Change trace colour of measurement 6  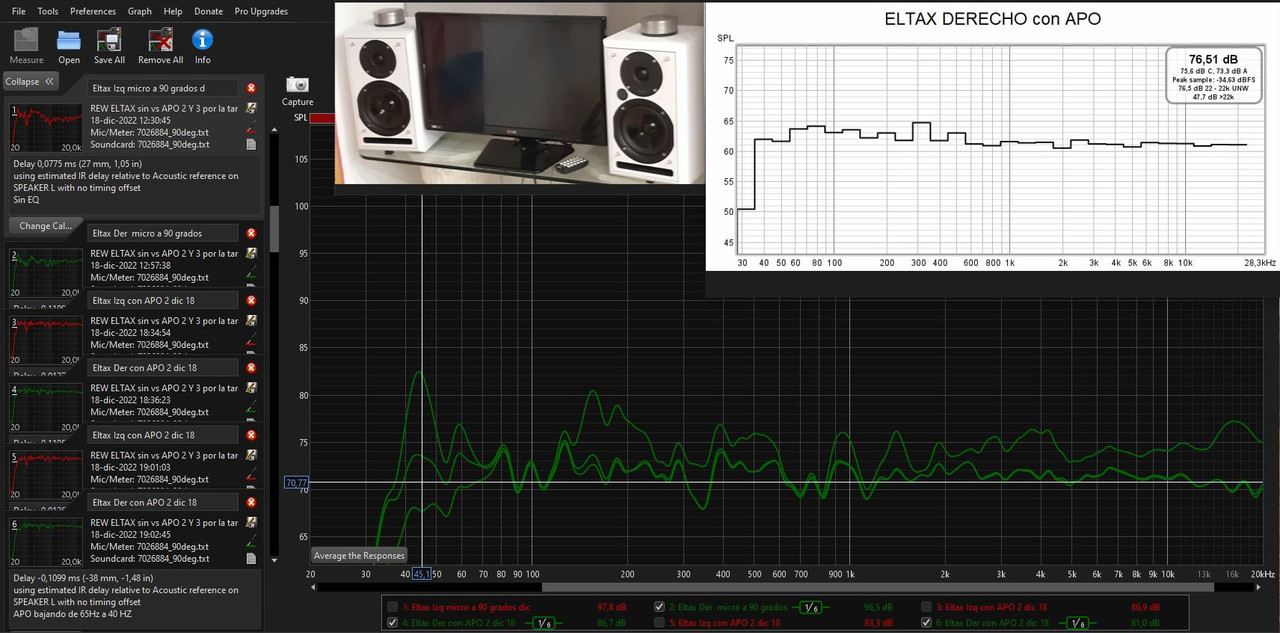tap(252, 540)
